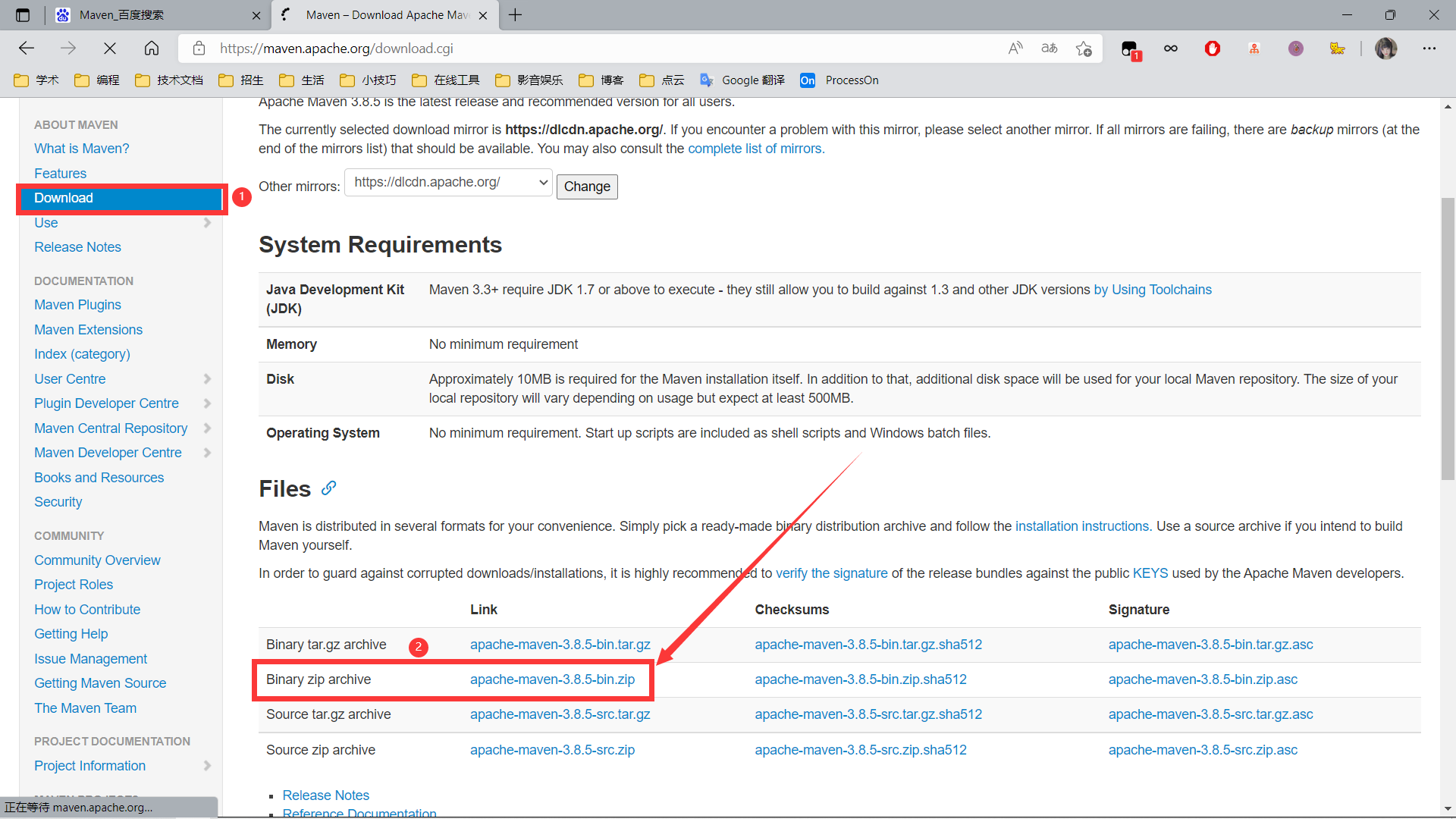This screenshot has width=1456, height=819.
Task: Open the tab actions menu icon
Action: click(x=23, y=15)
